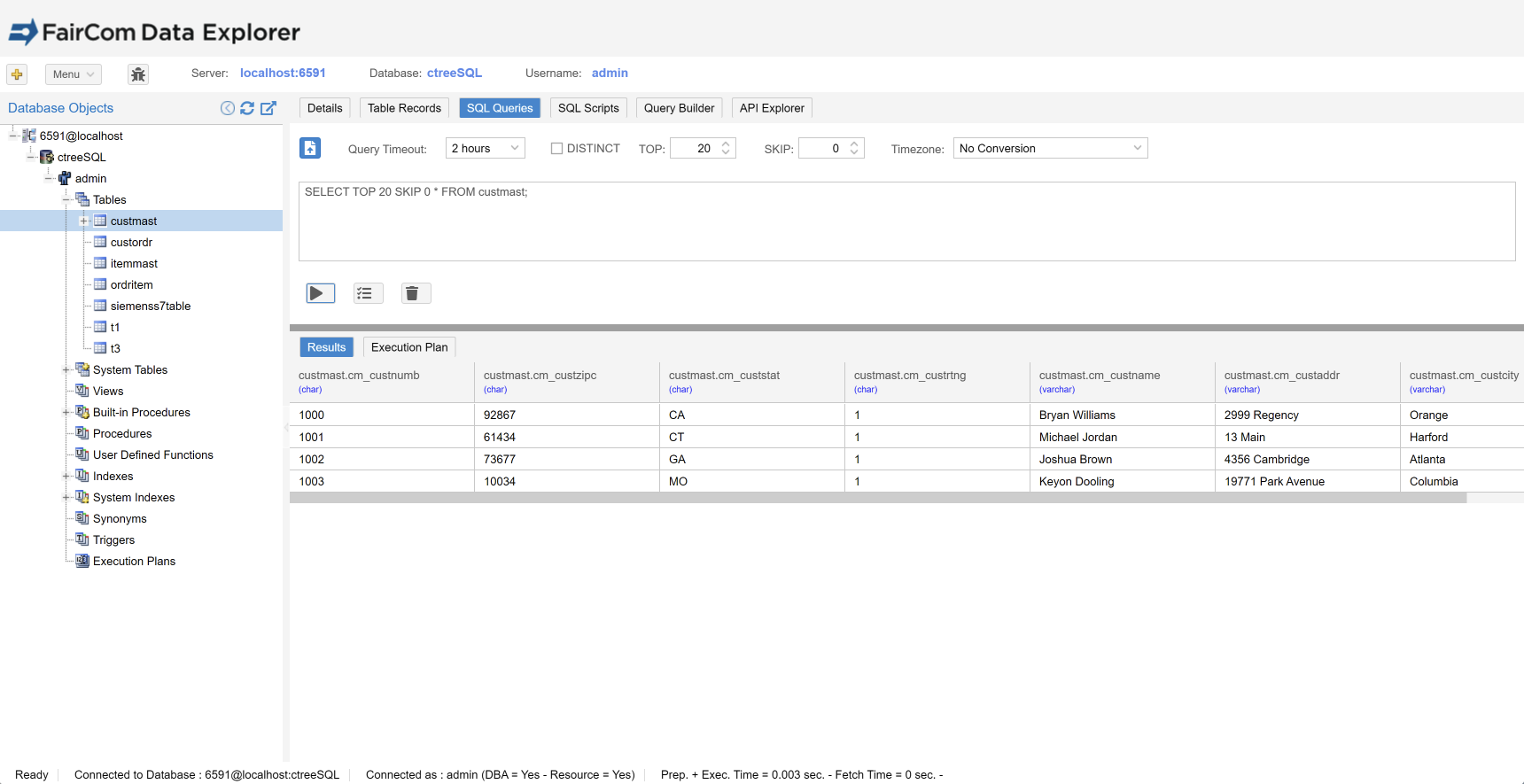Open the SQL Scripts tab
This screenshot has width=1524, height=784.
[x=588, y=108]
